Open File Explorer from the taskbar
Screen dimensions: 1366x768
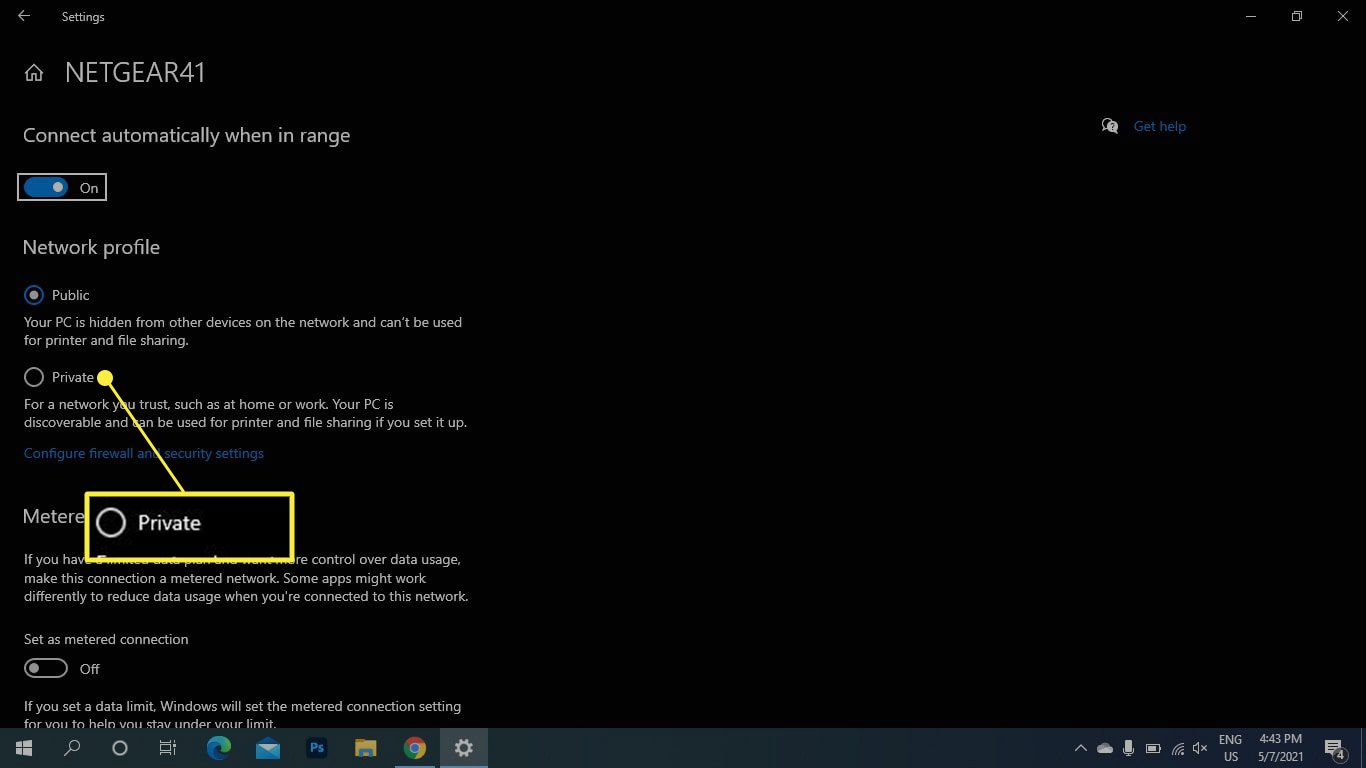[x=365, y=748]
